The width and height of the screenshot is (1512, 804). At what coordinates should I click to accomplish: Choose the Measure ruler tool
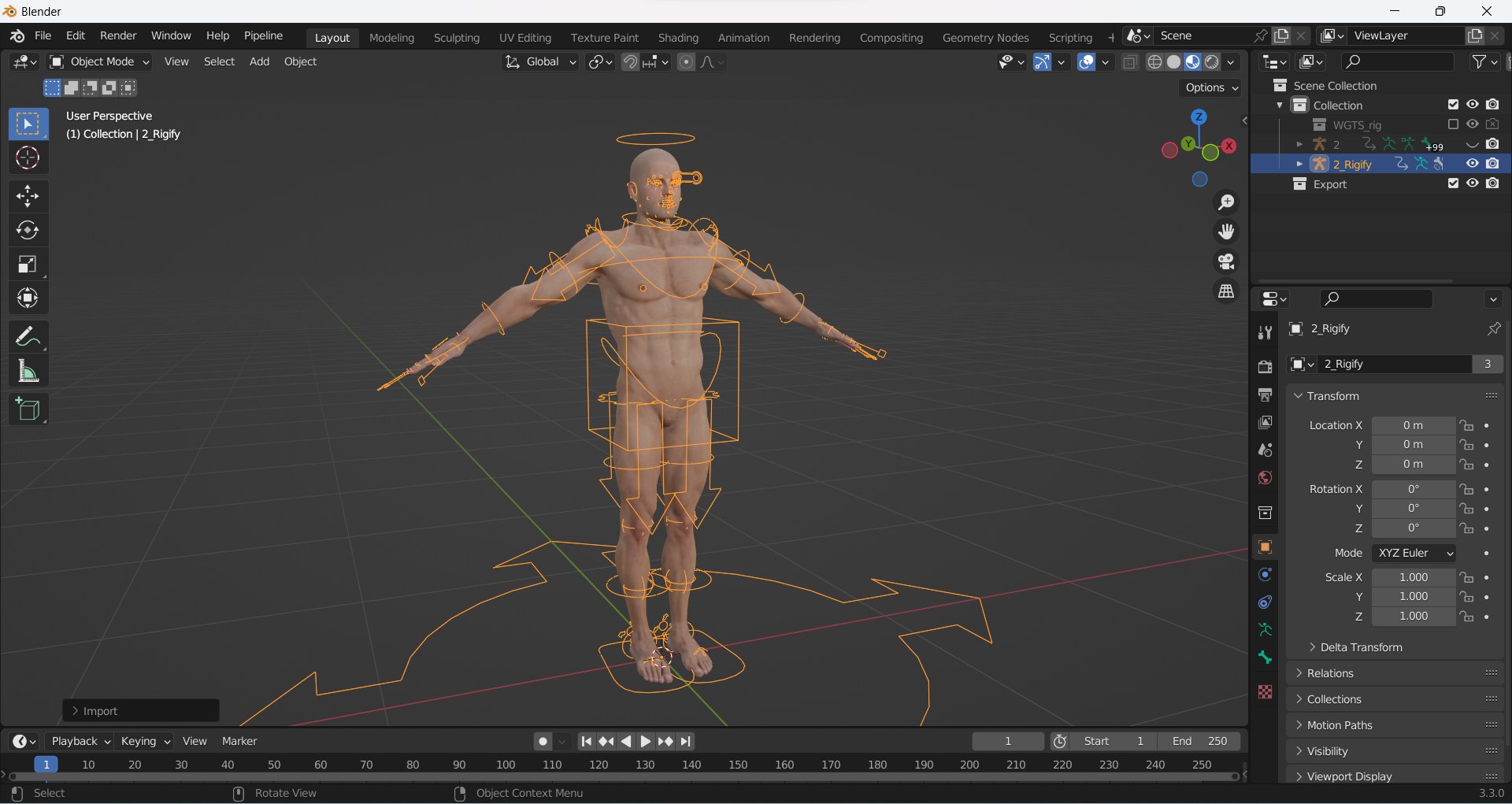click(x=28, y=371)
